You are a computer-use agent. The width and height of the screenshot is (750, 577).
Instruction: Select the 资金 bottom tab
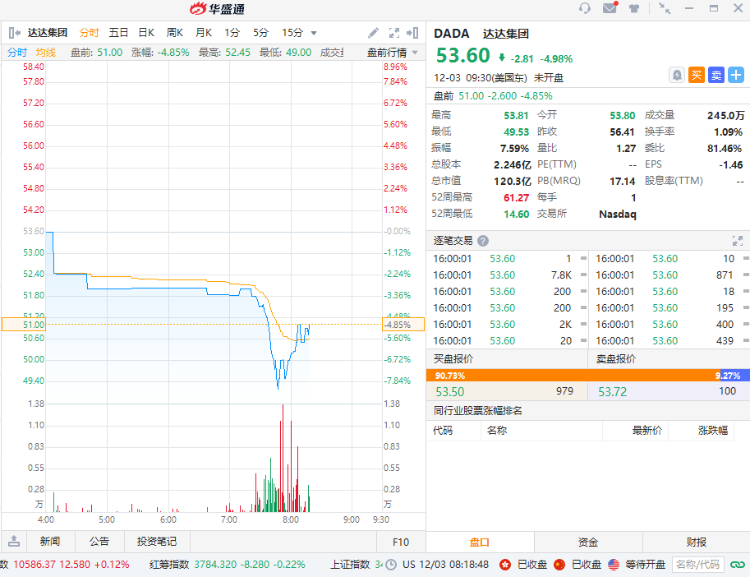point(588,542)
